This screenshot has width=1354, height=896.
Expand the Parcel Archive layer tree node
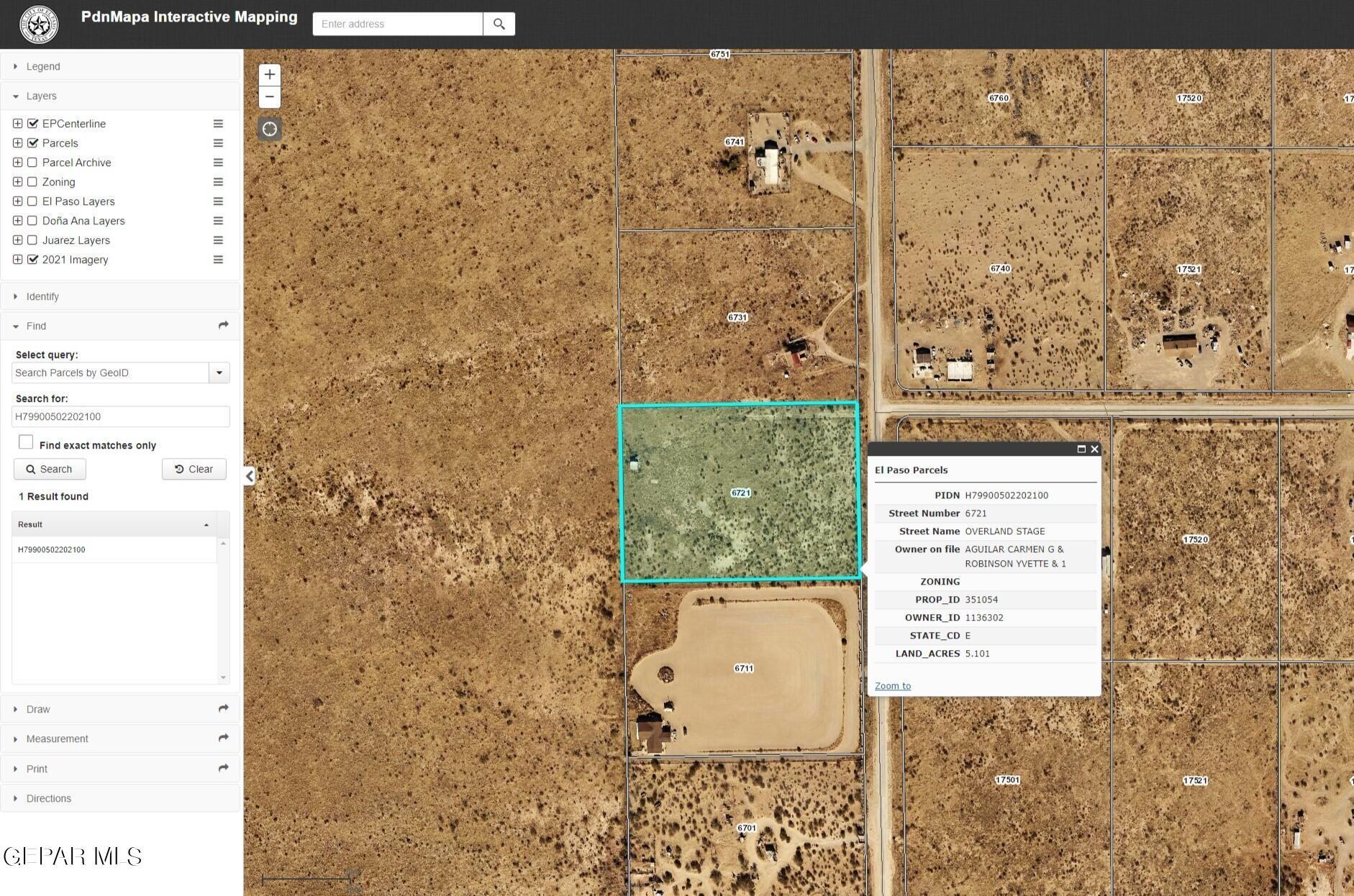17,163
